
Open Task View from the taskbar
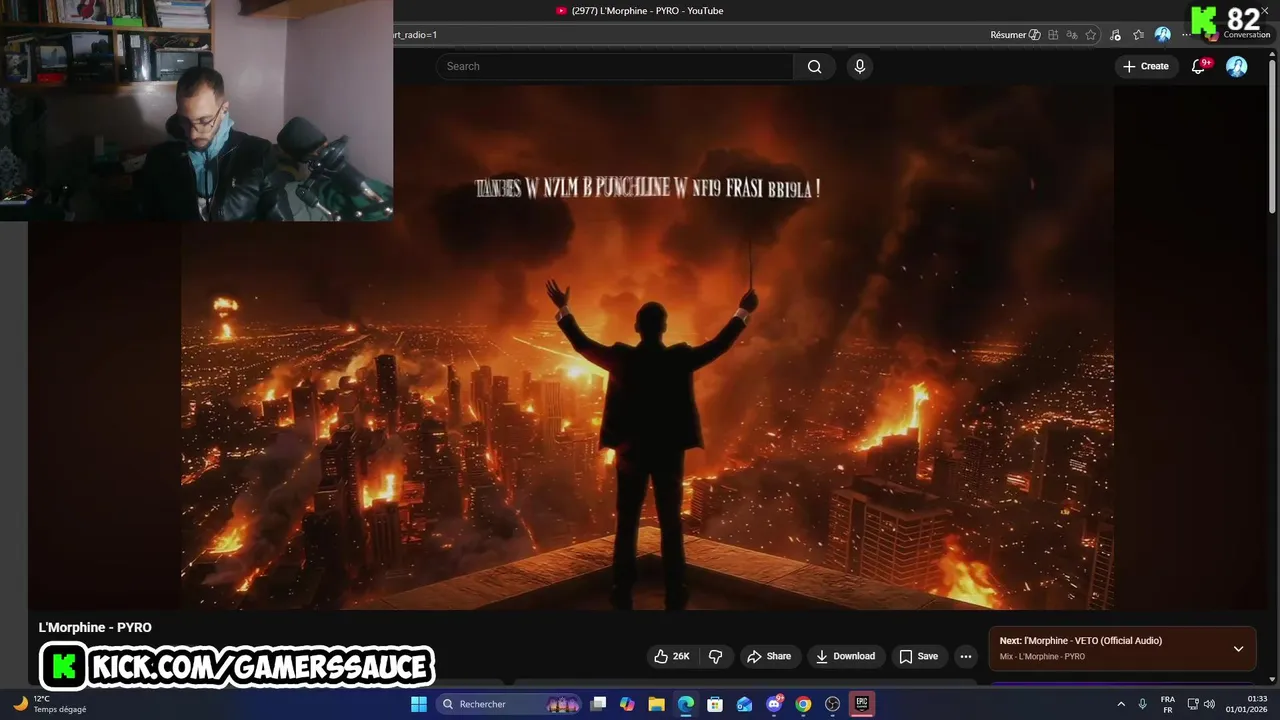(598, 704)
